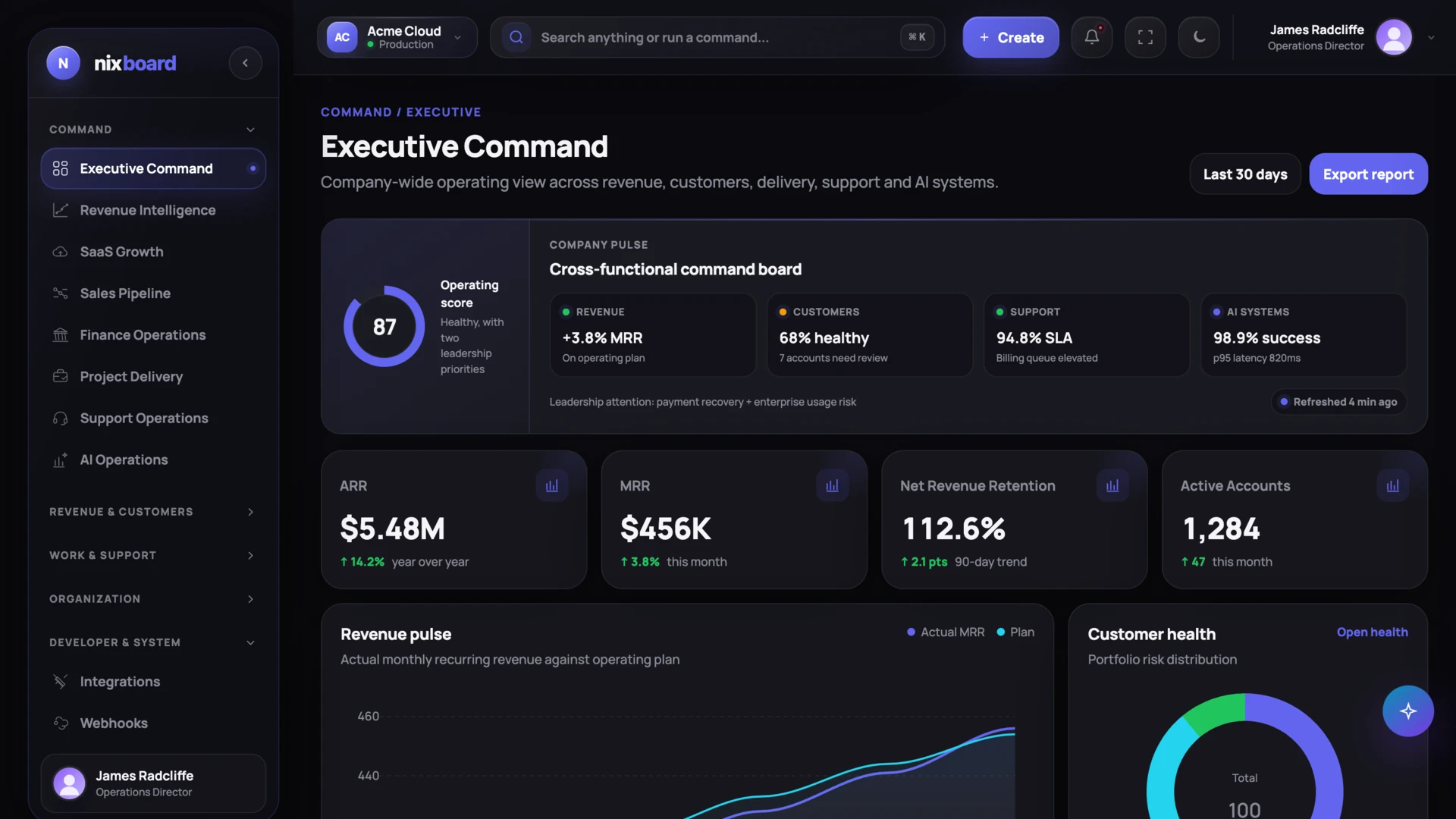Open the ARR card chart icon

[x=552, y=485]
